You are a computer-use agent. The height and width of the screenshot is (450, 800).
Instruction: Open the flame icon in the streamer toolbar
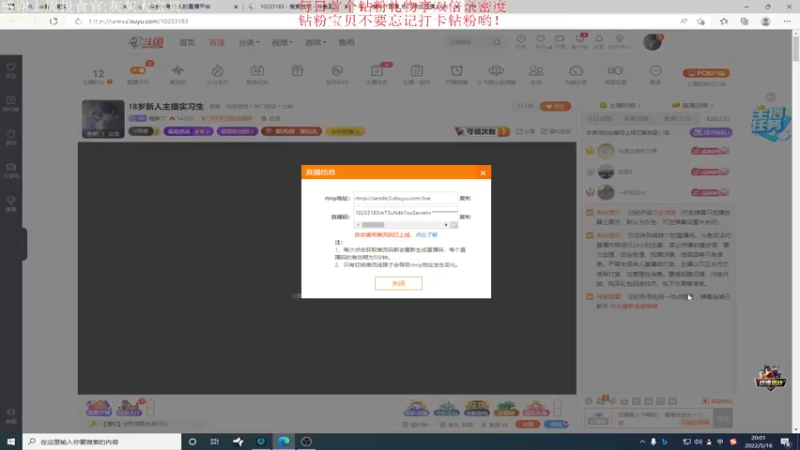(x=217, y=70)
